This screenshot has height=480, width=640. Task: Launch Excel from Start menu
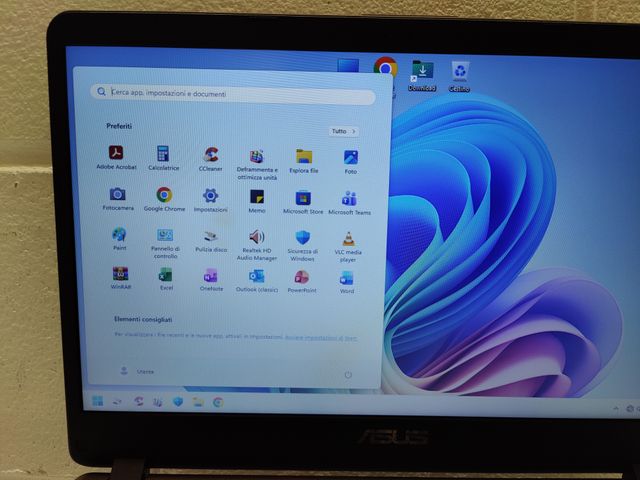click(x=166, y=279)
